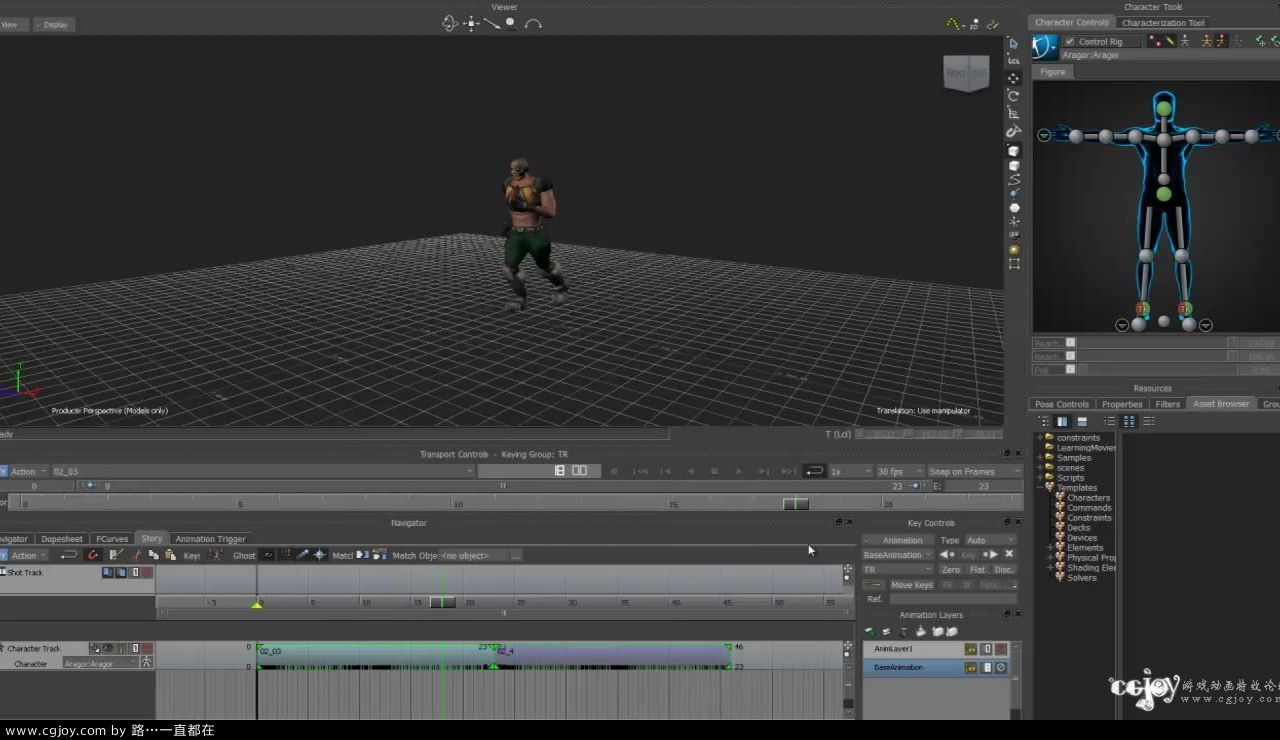This screenshot has width=1280, height=740.
Task: Switch Asset Browser to thumbnail view
Action: coord(1129,421)
